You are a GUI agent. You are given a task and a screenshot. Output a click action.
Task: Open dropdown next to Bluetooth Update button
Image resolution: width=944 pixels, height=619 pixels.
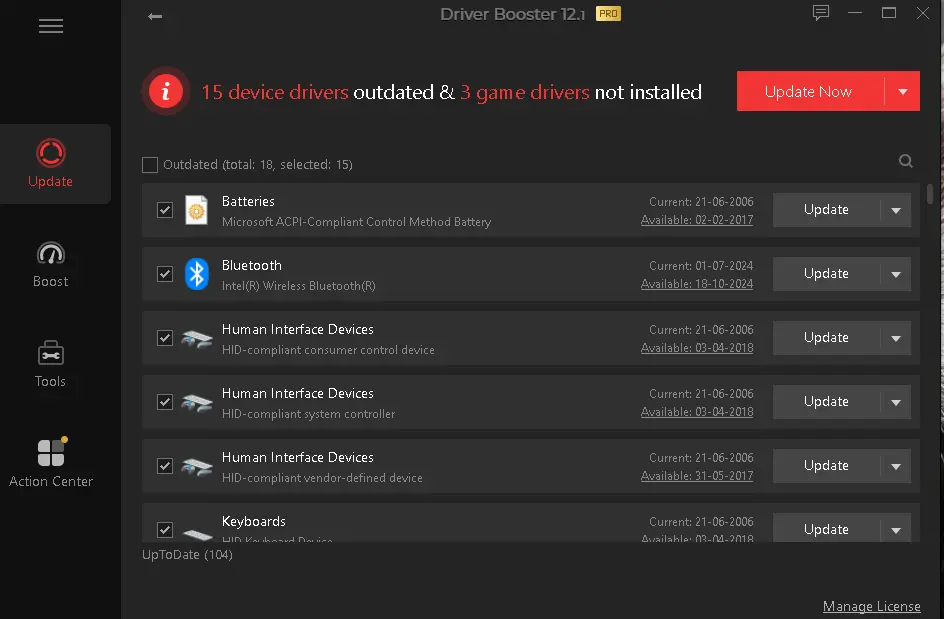pos(895,274)
